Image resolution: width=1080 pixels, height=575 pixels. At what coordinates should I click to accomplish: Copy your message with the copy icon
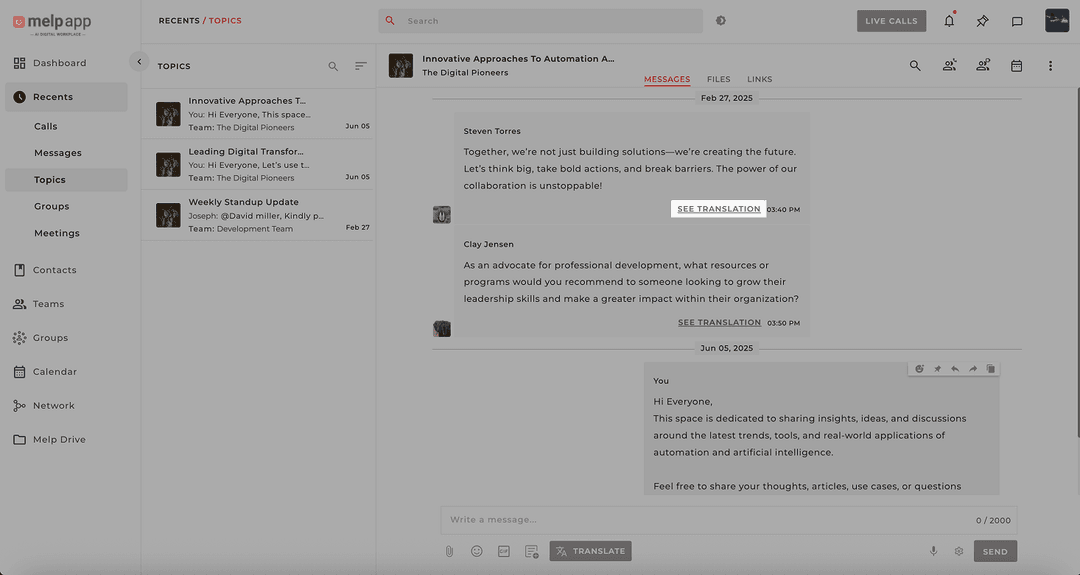pos(991,369)
